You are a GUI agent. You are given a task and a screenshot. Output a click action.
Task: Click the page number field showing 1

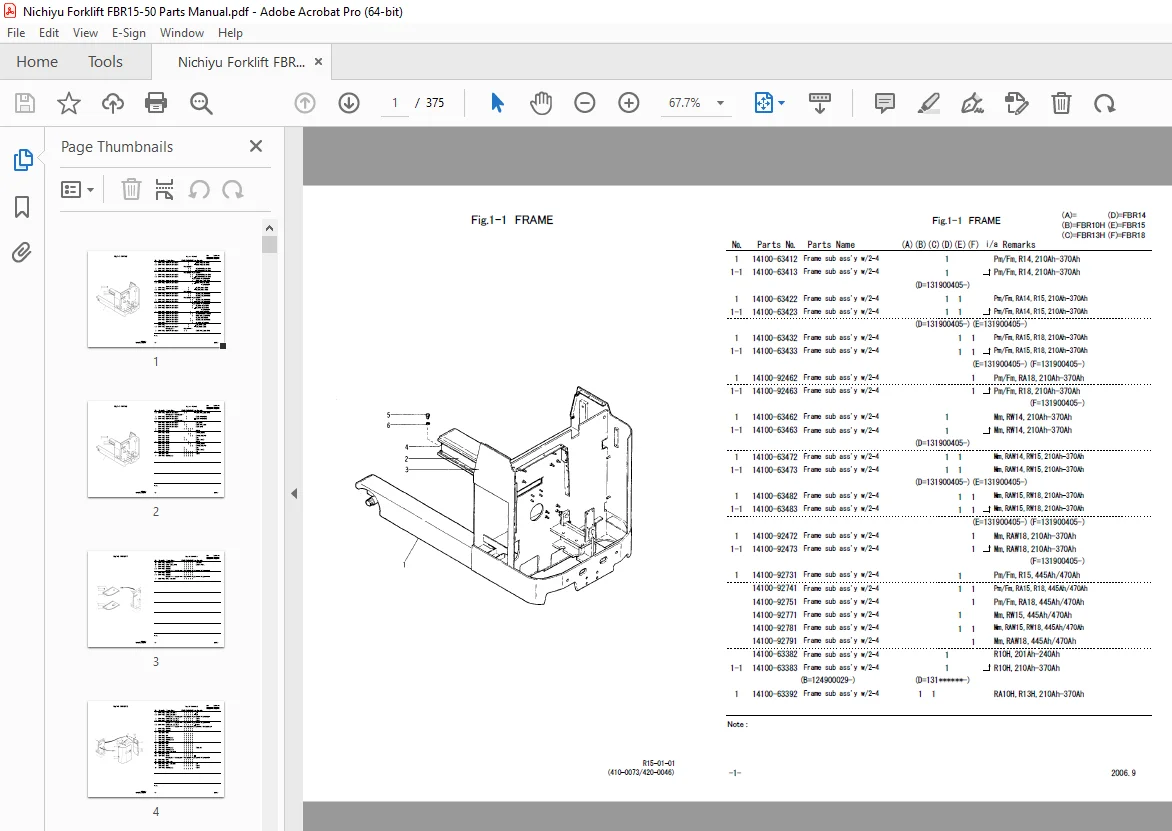pos(395,103)
